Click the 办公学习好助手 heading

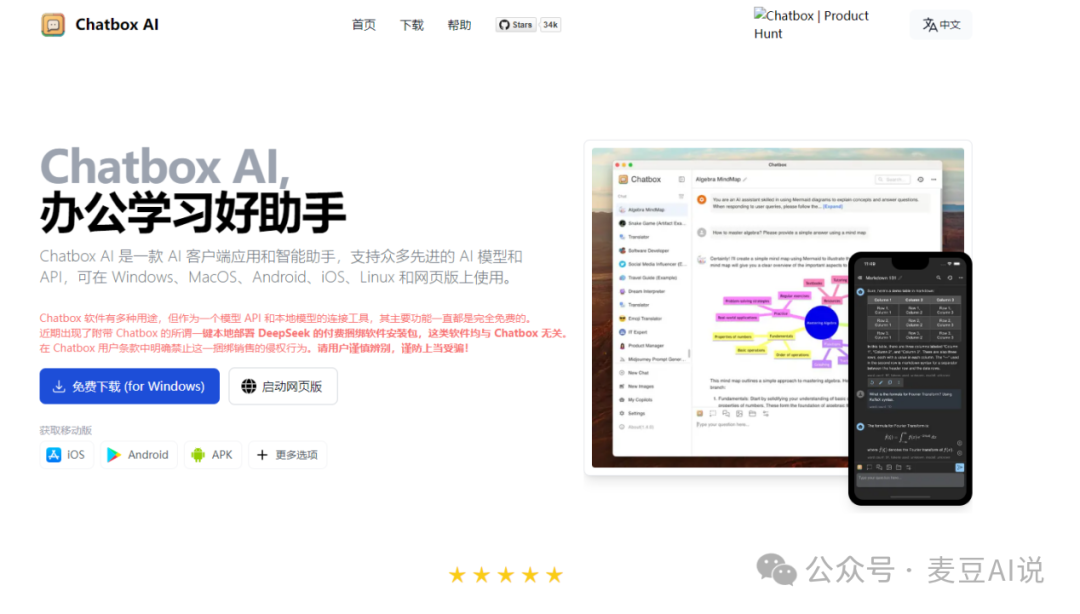(193, 213)
